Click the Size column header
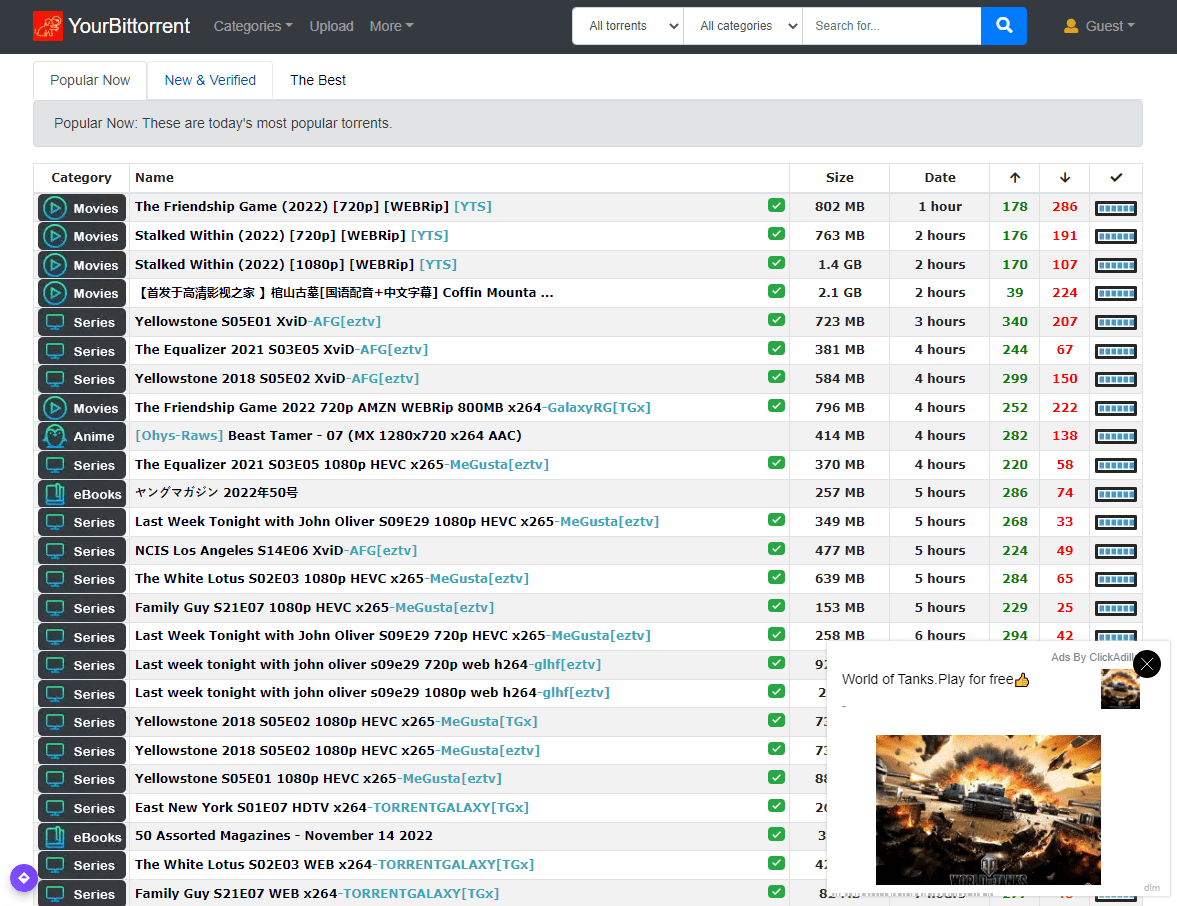The image size is (1177, 906). (x=839, y=178)
